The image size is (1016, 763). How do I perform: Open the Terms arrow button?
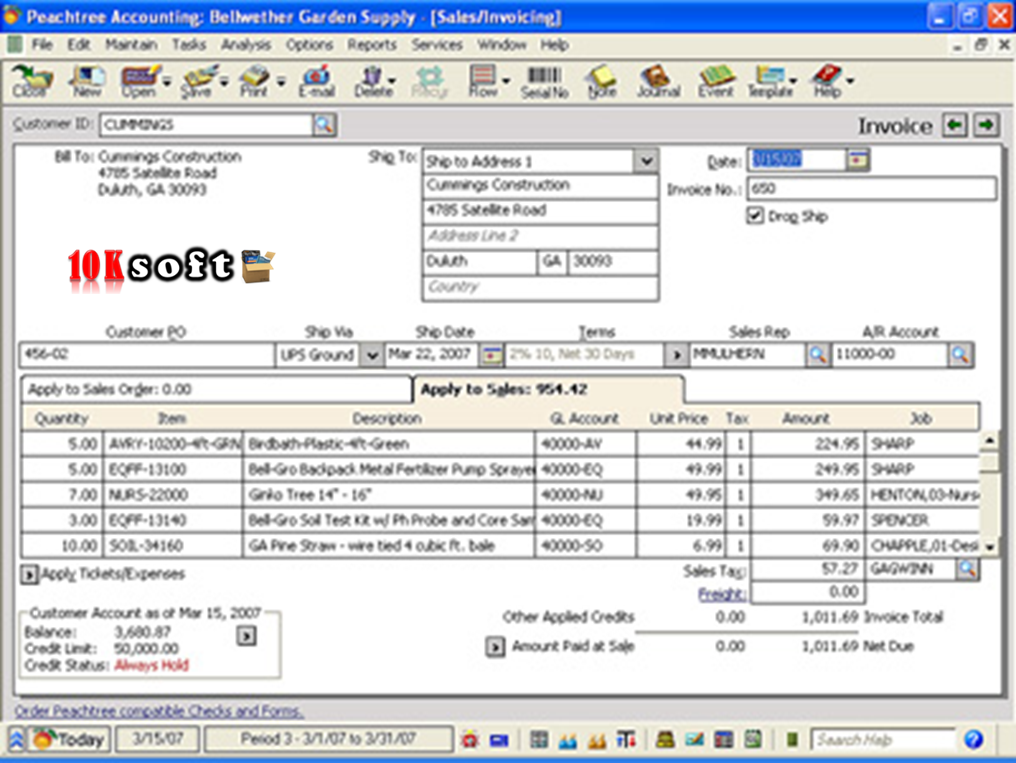(676, 355)
